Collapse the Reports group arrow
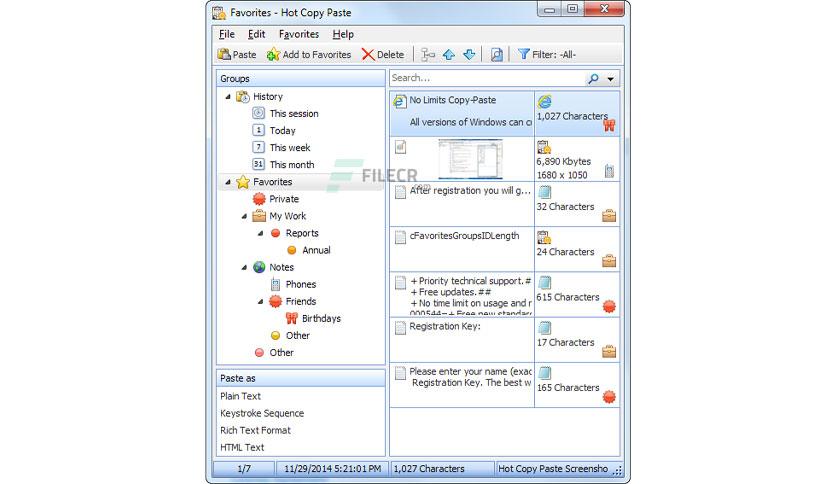Screen dimensions: 836x484 point(261,233)
